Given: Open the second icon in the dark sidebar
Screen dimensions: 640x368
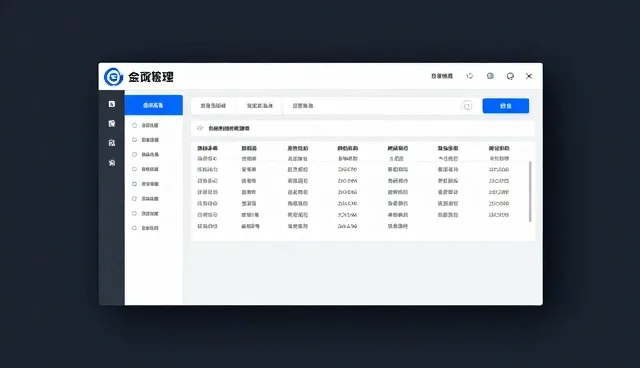Looking at the screenshot, I should (111, 124).
